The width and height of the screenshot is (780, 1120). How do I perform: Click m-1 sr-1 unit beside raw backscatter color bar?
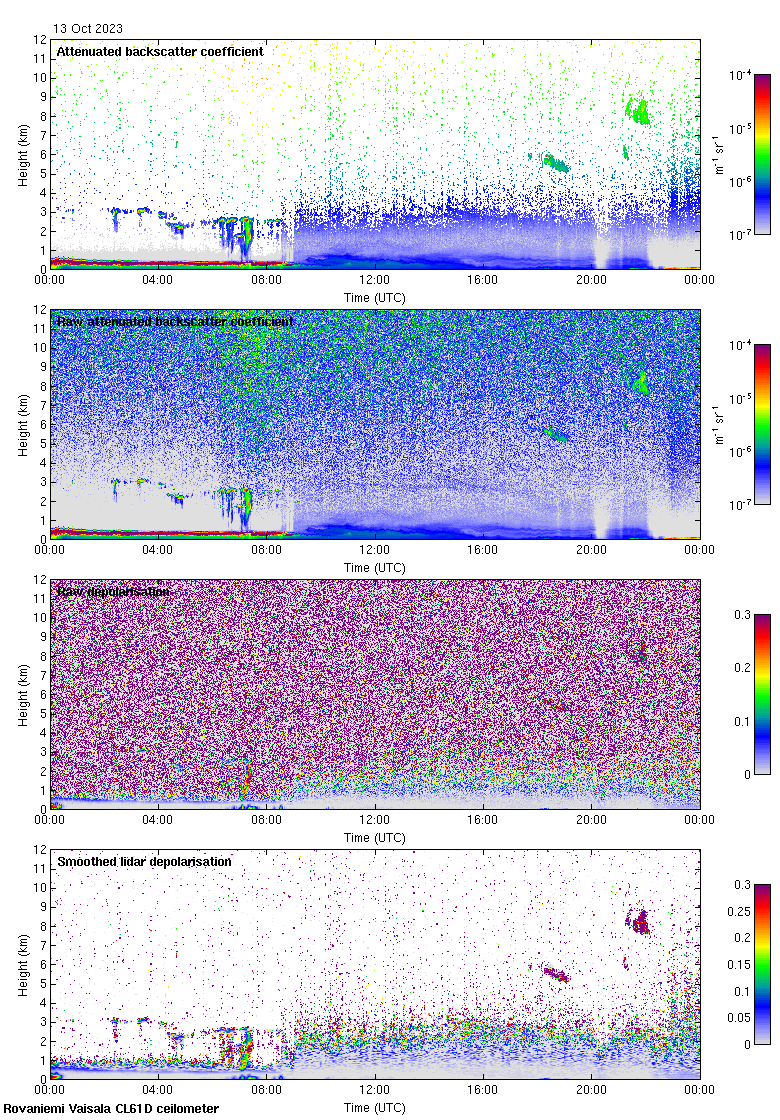point(719,424)
